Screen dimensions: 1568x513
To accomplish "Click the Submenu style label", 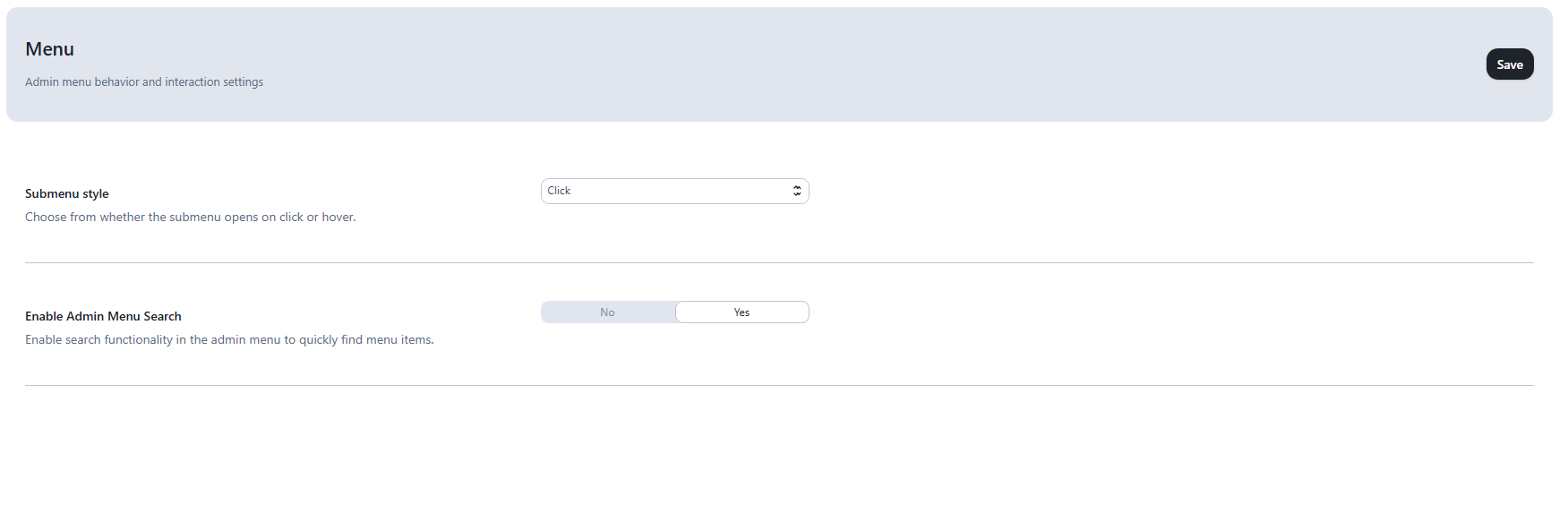I will tap(67, 193).
